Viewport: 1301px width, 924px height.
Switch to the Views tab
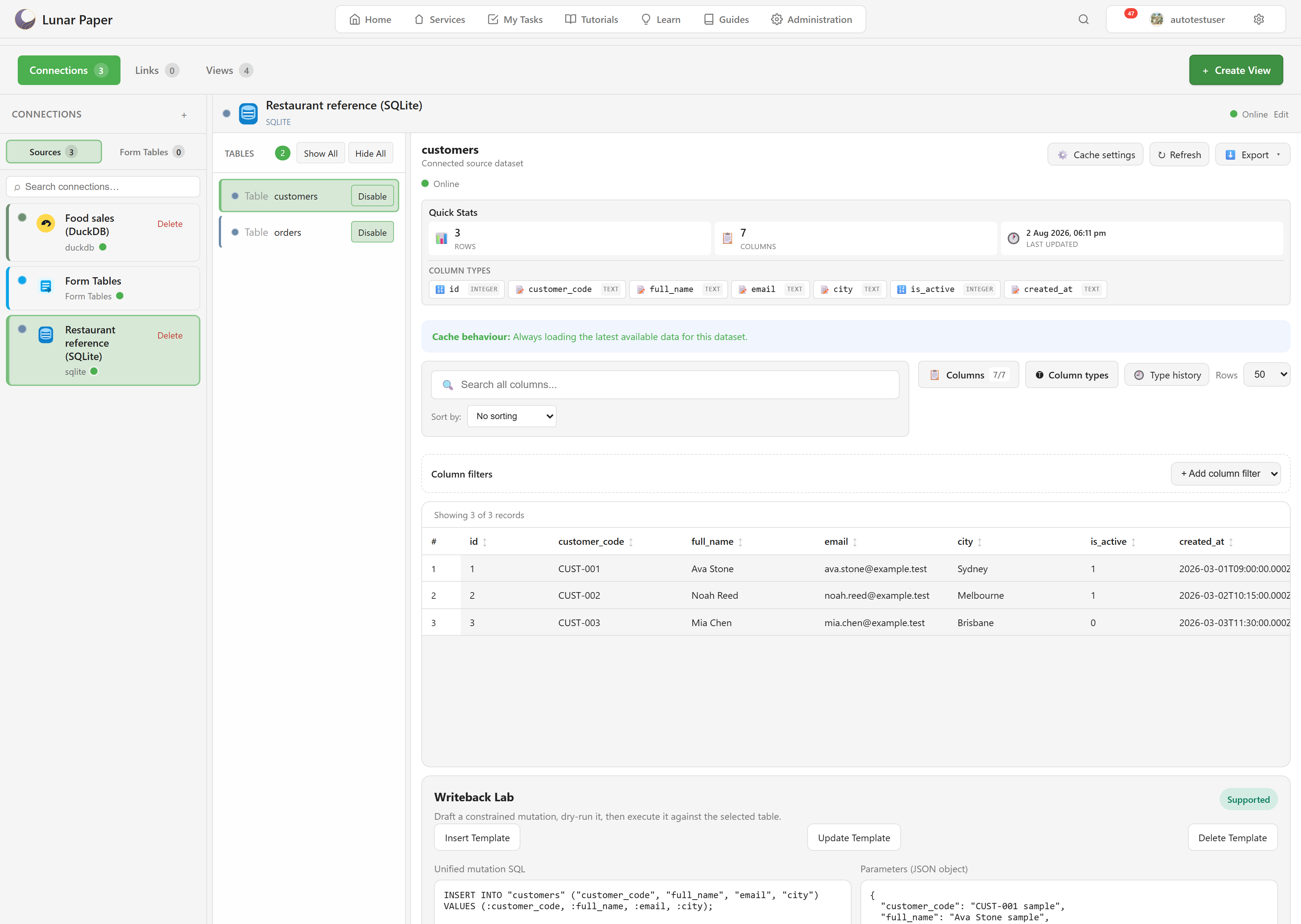click(x=229, y=71)
